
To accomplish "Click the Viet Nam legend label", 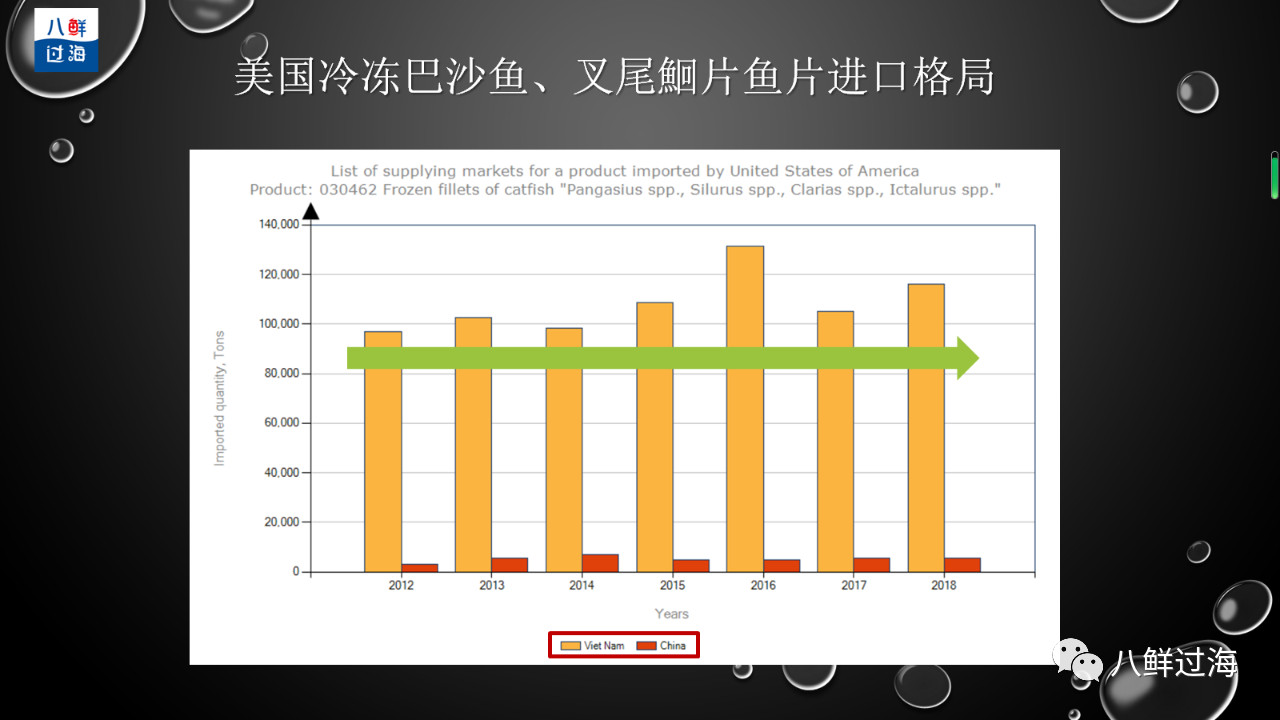I will pos(604,645).
